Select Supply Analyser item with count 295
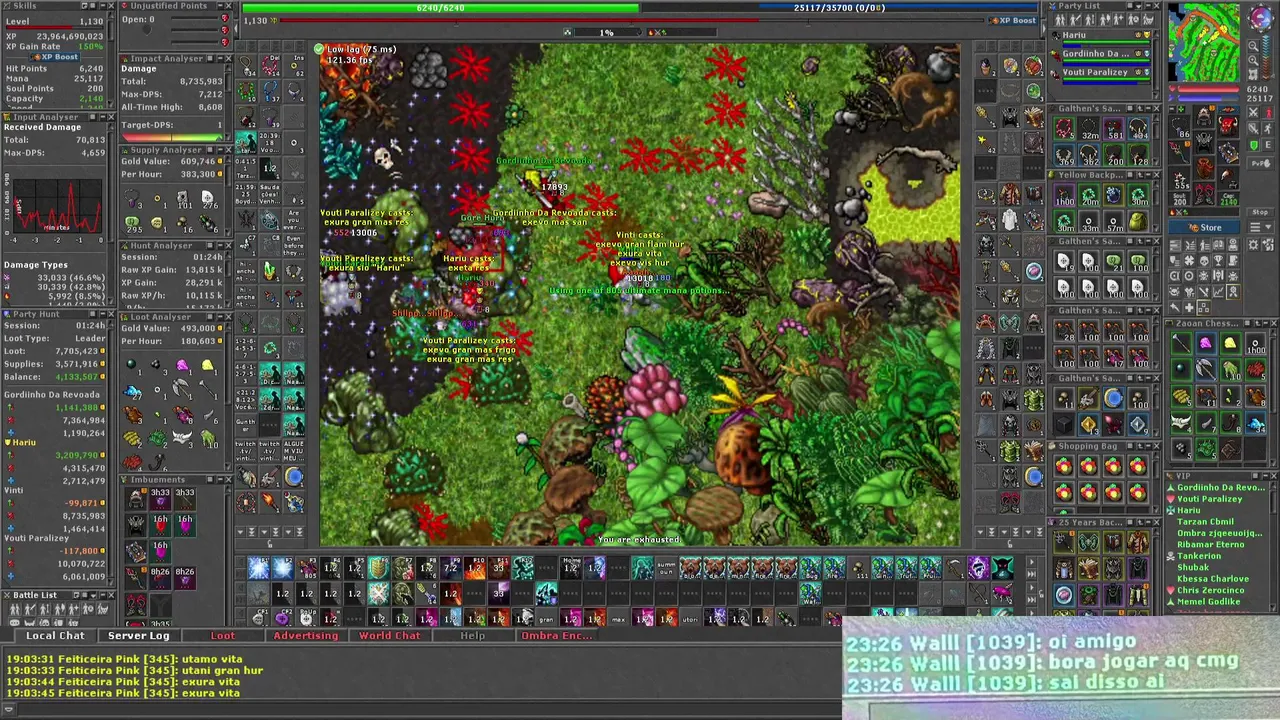The image size is (1280, 720). tap(133, 223)
